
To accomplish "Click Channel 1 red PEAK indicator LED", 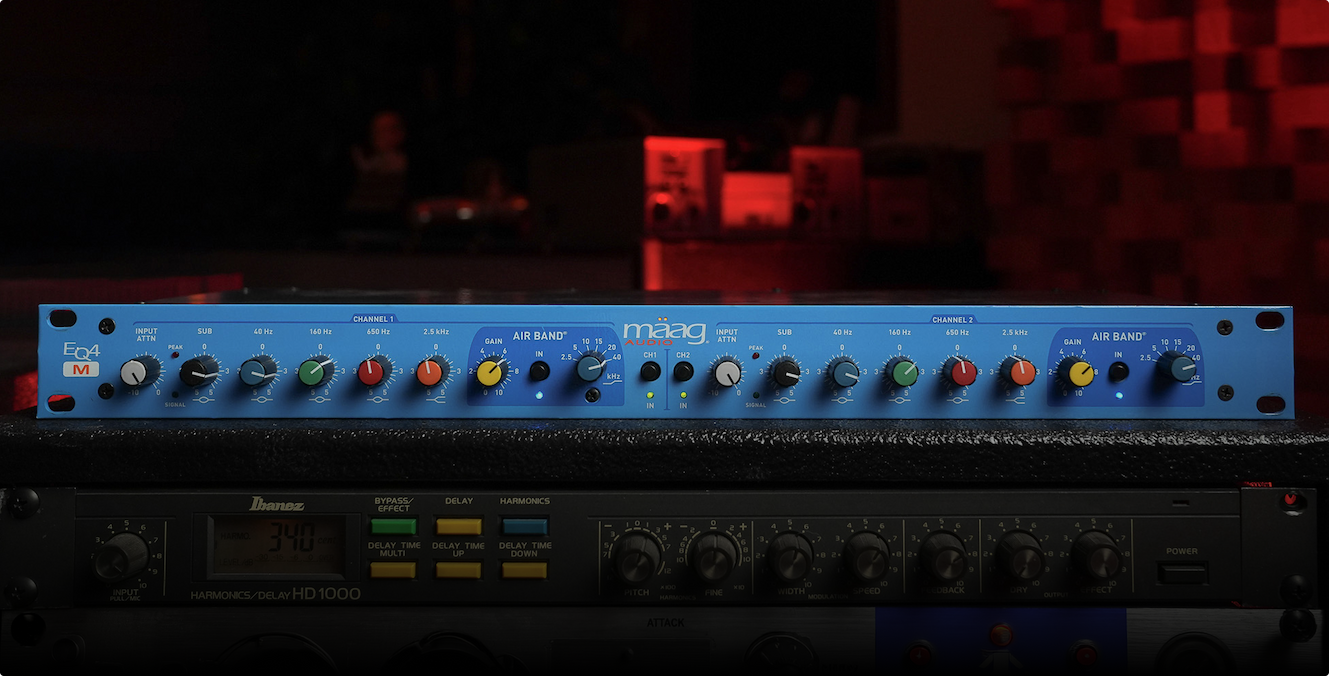I will 175,356.
